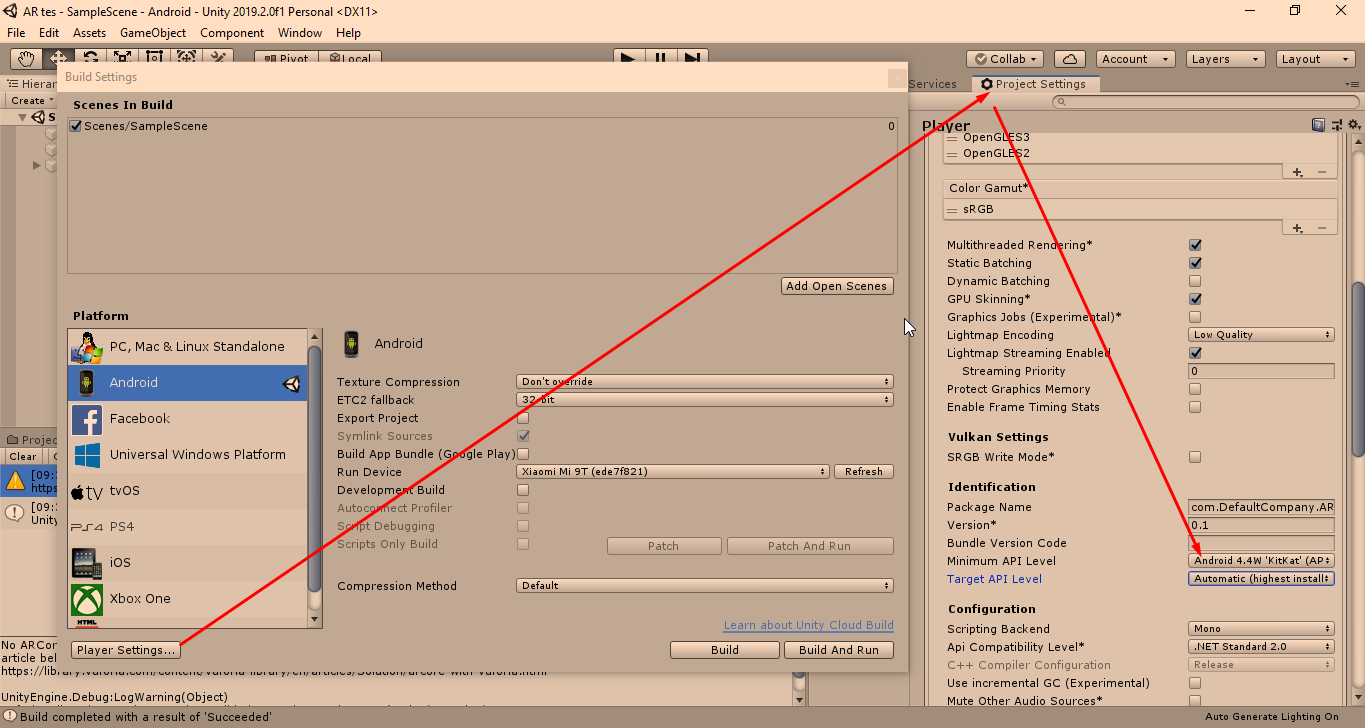Select PC, Mac & Linux Standalone platform
This screenshot has width=1365, height=728.
187,347
